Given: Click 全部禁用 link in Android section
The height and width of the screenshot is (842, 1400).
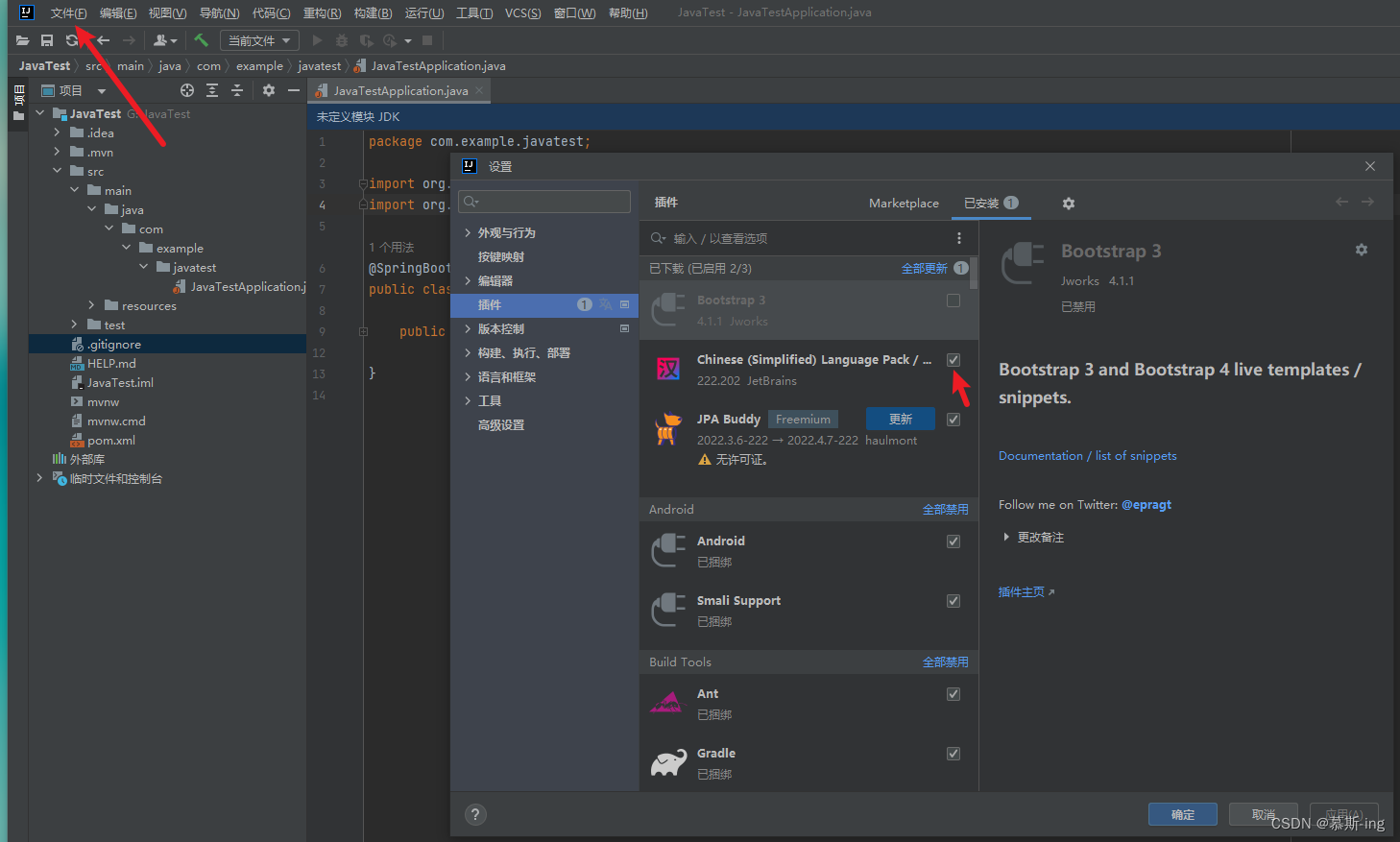Looking at the screenshot, I should [946, 510].
